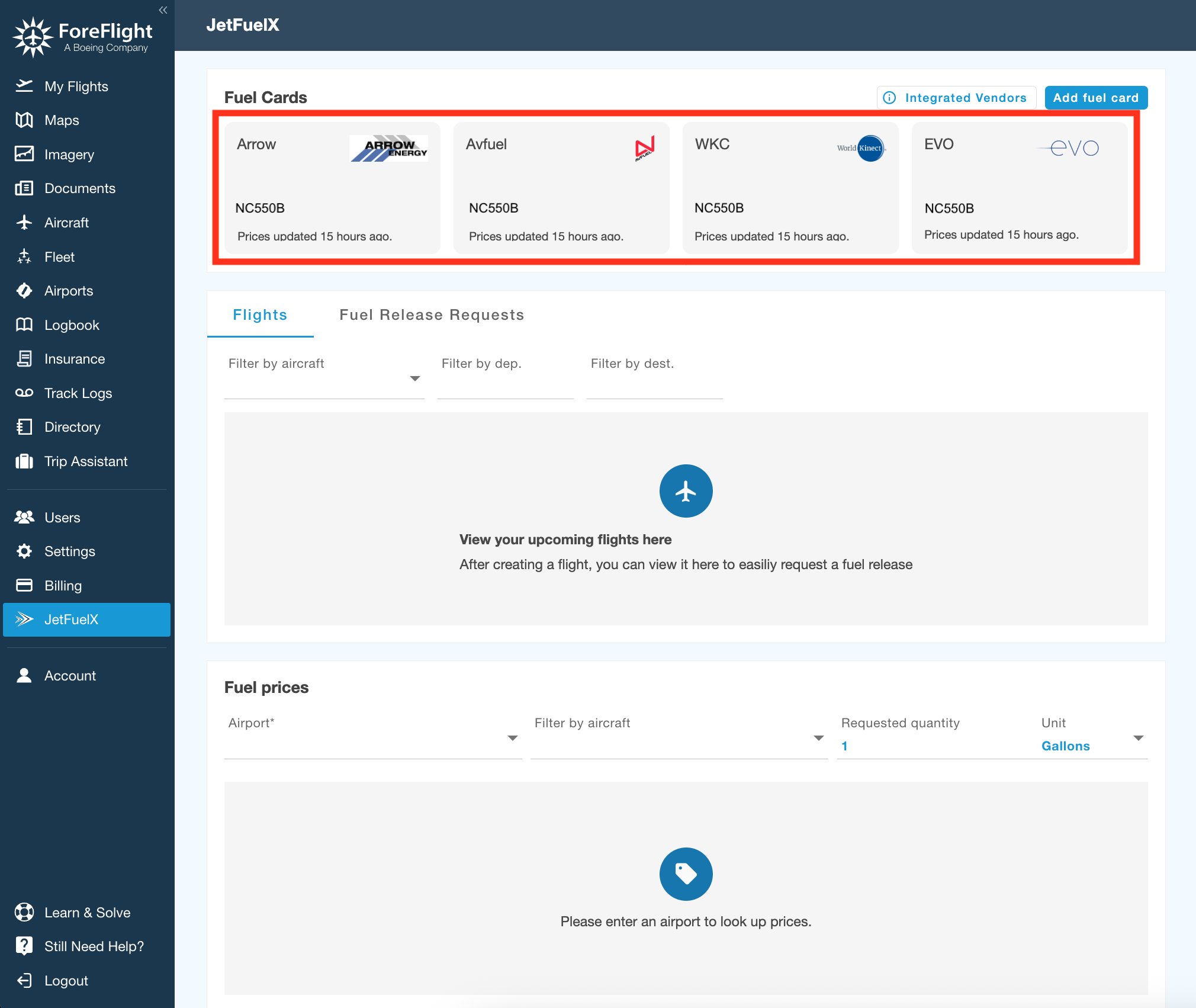Click the Users people icon

coord(24,517)
